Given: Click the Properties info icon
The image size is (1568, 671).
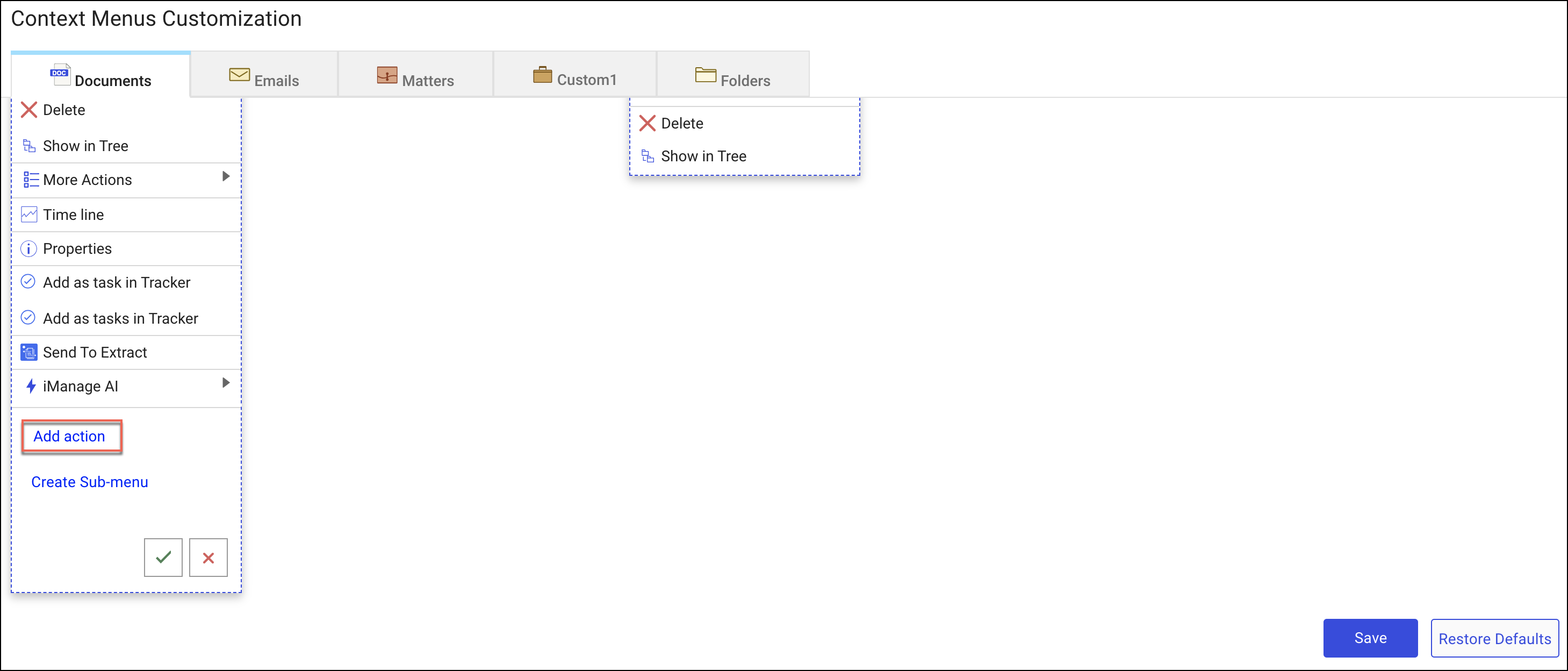Looking at the screenshot, I should click(30, 248).
